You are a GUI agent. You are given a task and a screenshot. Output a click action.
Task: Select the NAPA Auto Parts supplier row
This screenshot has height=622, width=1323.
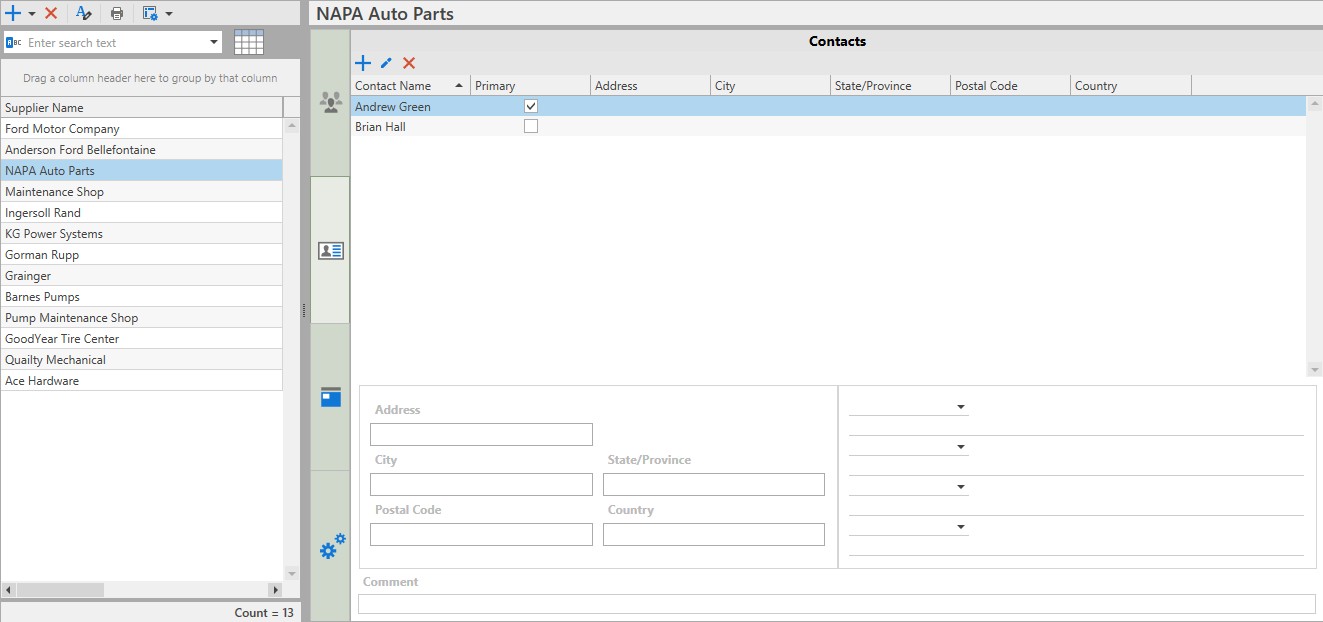tap(142, 170)
